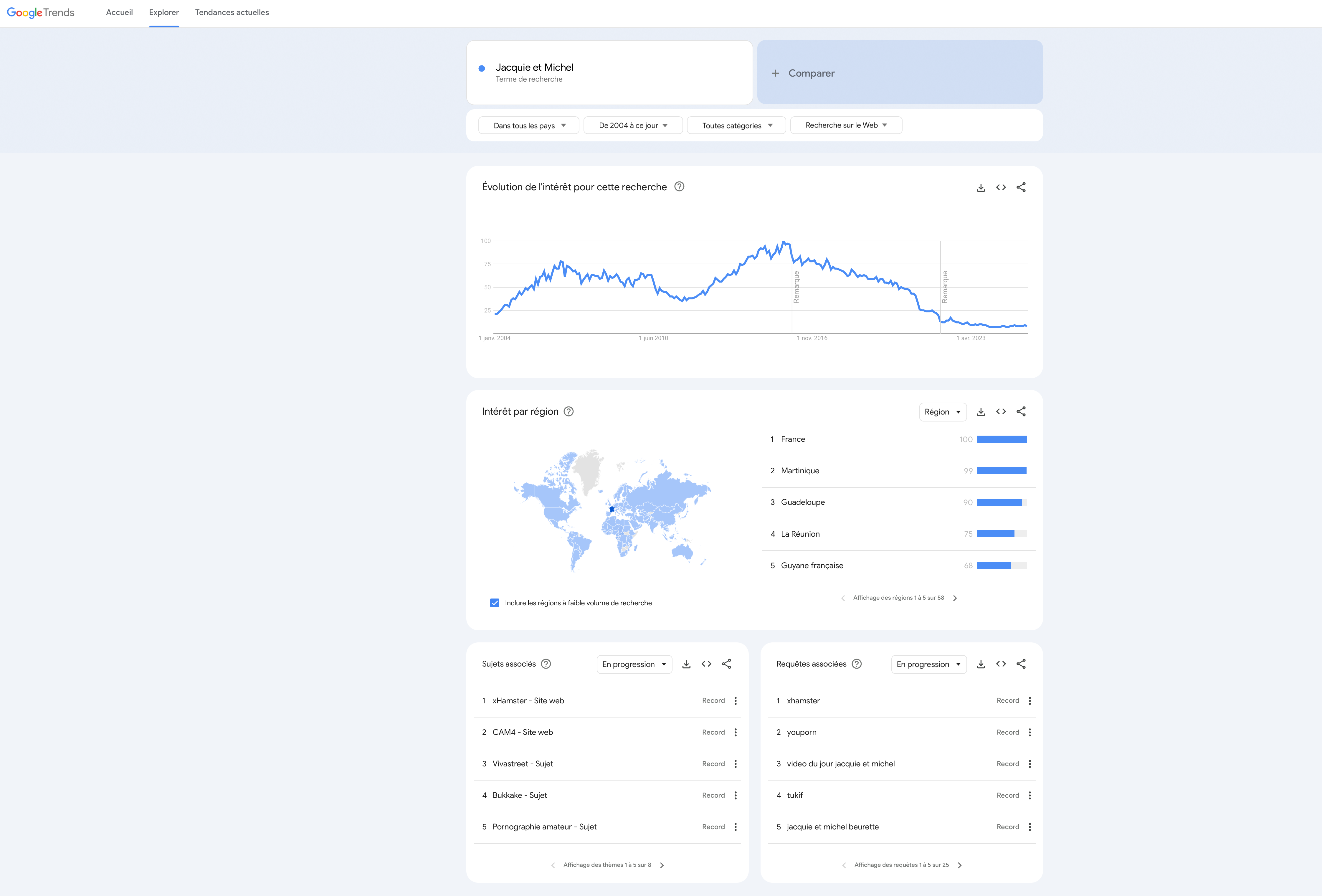Share the Évolution de l'intérêt chart
Screen dimensions: 1322x896
[x=1021, y=187]
